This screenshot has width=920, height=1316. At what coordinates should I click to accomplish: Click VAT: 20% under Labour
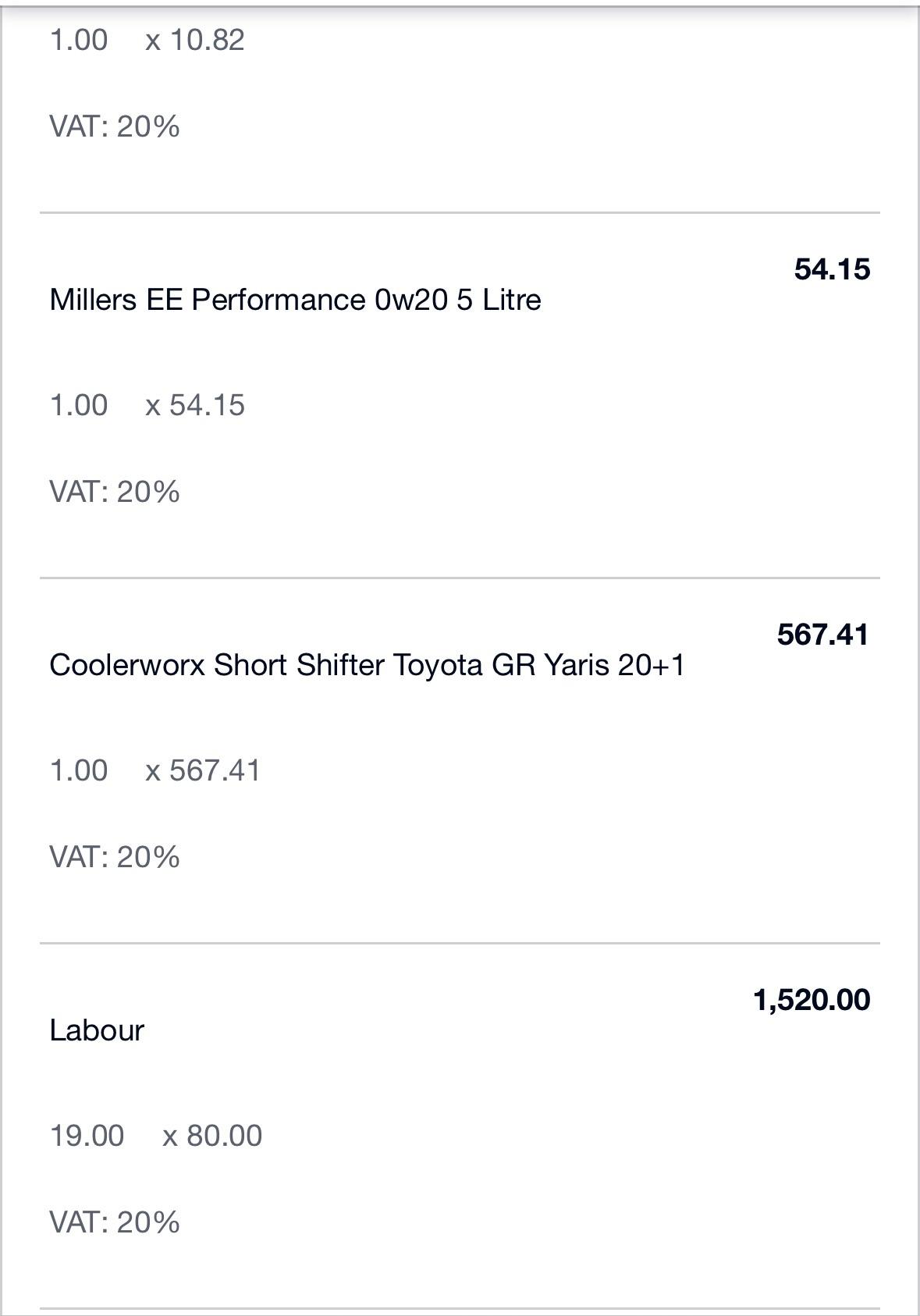[115, 1222]
